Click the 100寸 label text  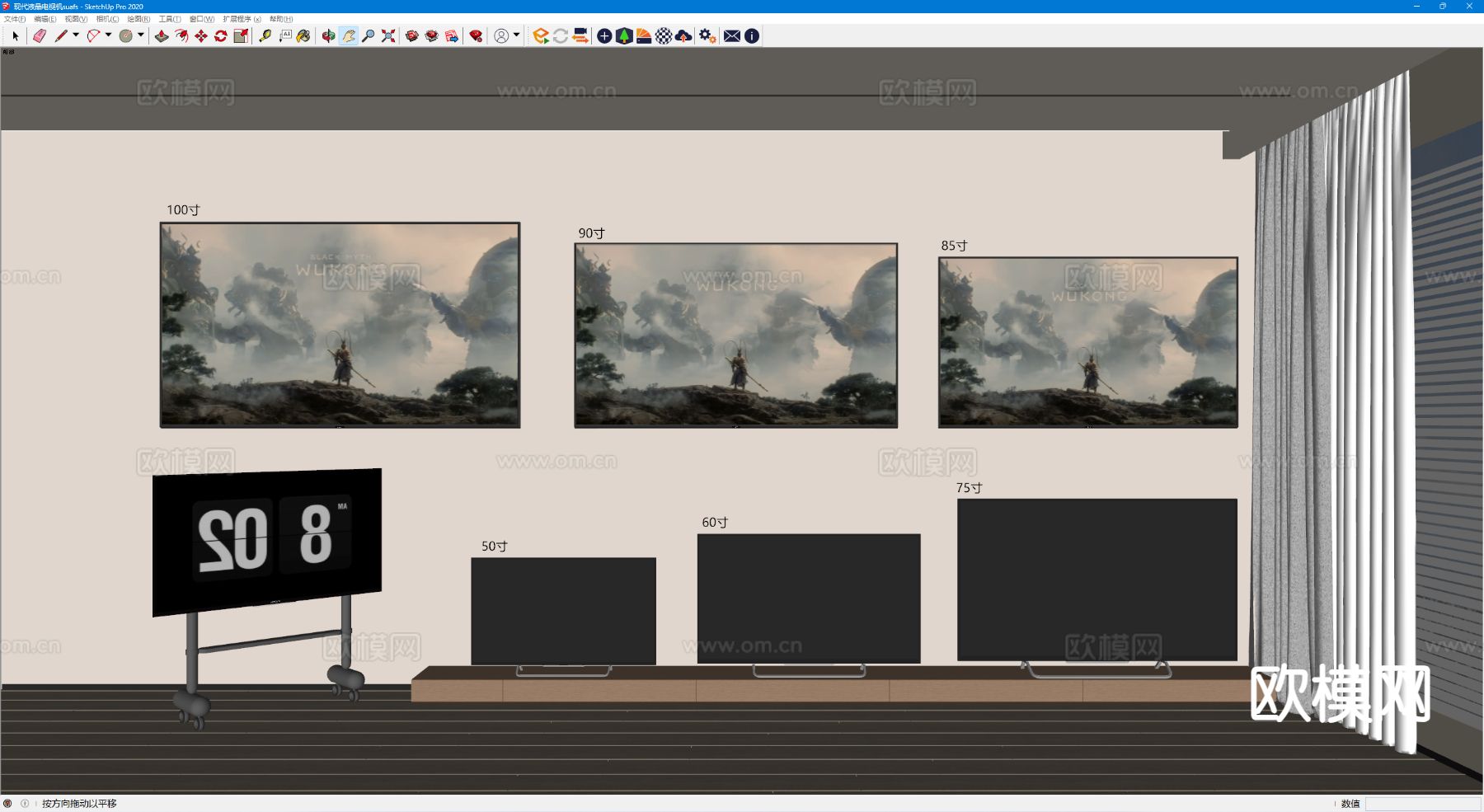(x=183, y=210)
